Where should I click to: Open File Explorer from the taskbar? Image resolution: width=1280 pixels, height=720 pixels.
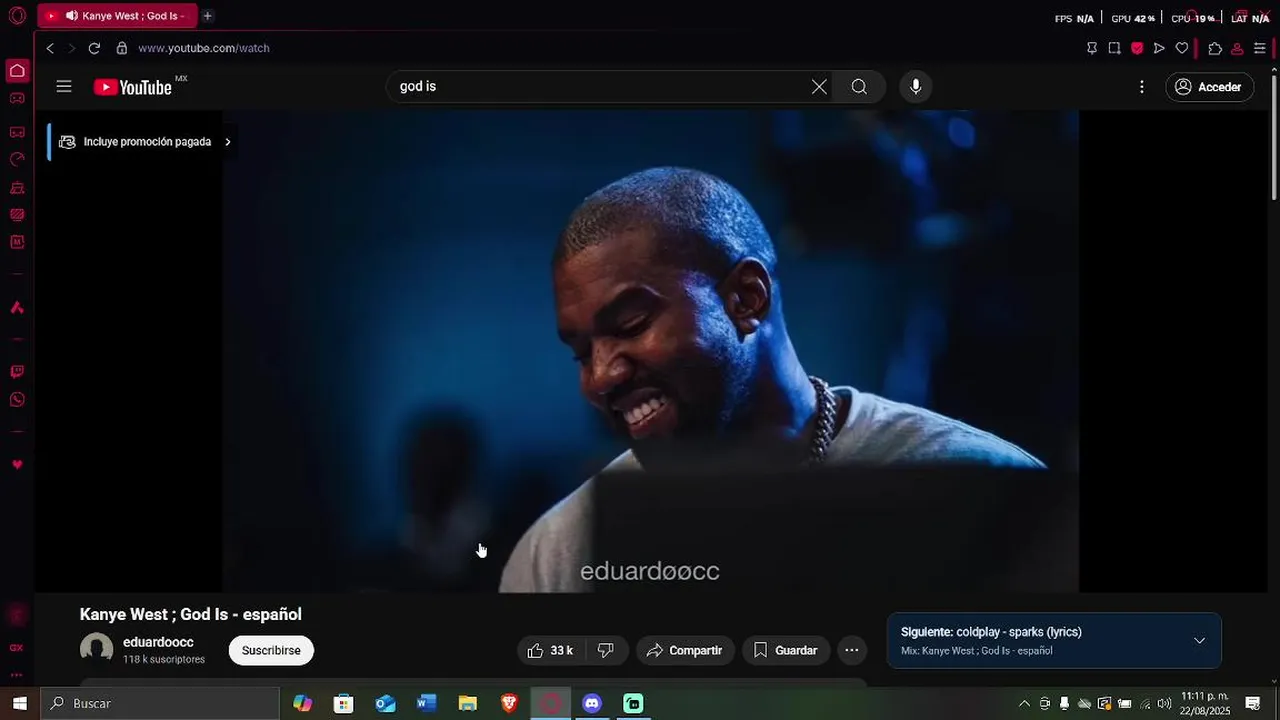[468, 703]
